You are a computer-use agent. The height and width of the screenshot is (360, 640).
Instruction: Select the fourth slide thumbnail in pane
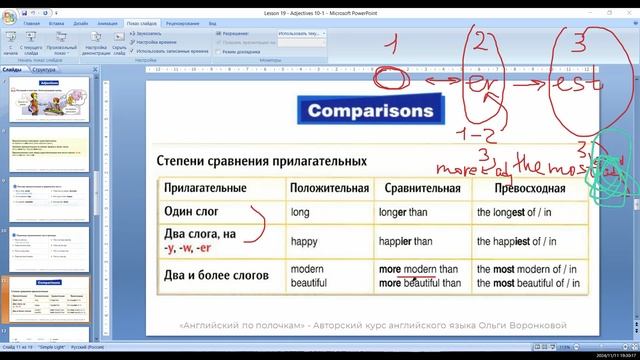click(x=49, y=249)
